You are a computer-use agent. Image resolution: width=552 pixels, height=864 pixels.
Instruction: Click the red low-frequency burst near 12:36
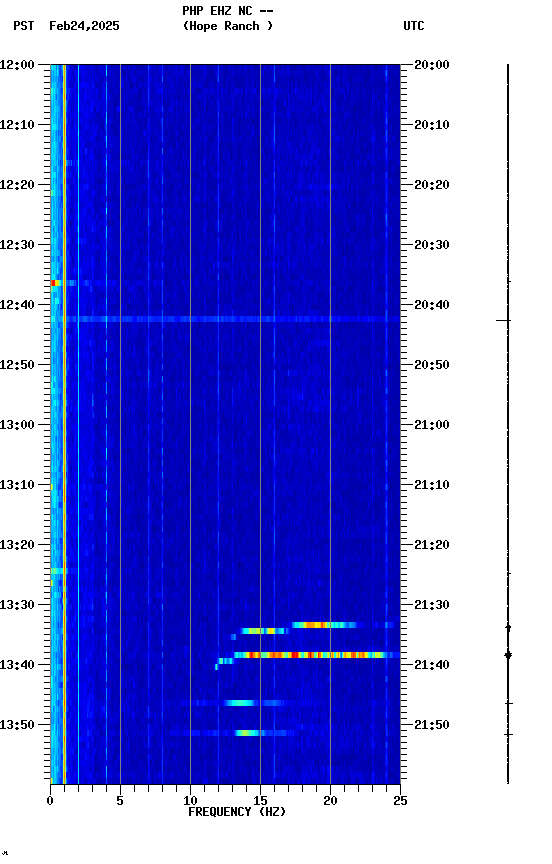55,283
